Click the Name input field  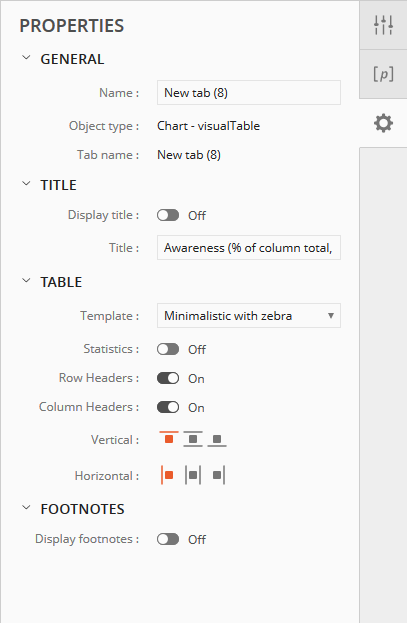coord(249,93)
